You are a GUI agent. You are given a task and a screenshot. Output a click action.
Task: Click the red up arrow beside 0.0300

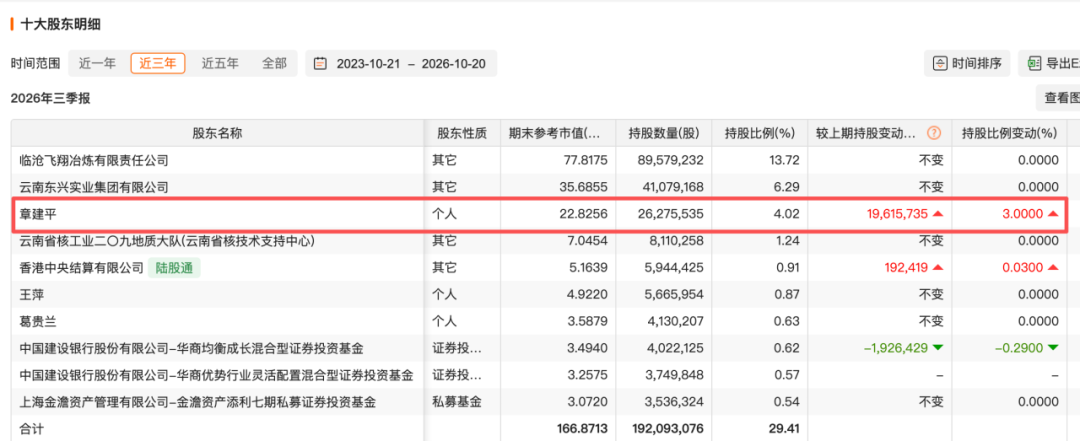coord(1052,268)
